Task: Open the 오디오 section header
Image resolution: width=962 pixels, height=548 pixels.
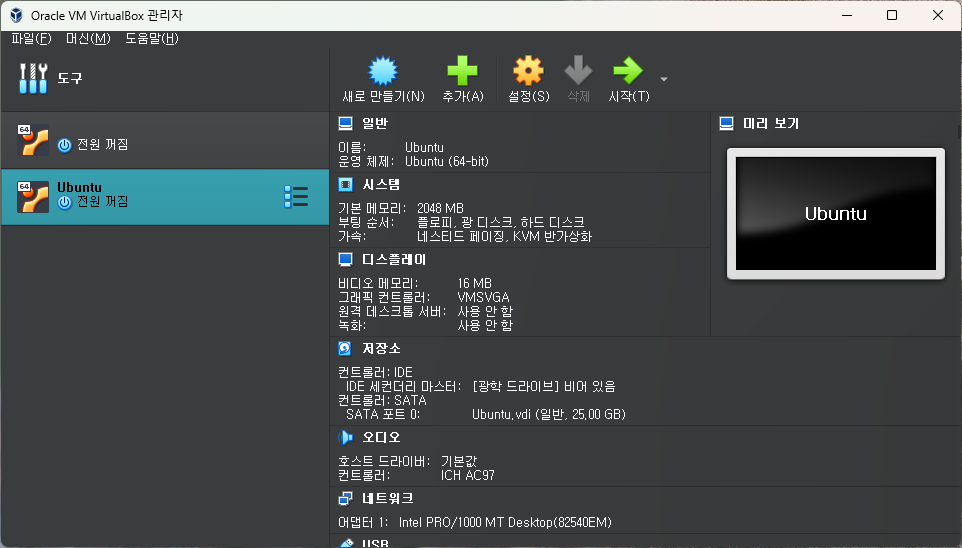Action: point(381,437)
